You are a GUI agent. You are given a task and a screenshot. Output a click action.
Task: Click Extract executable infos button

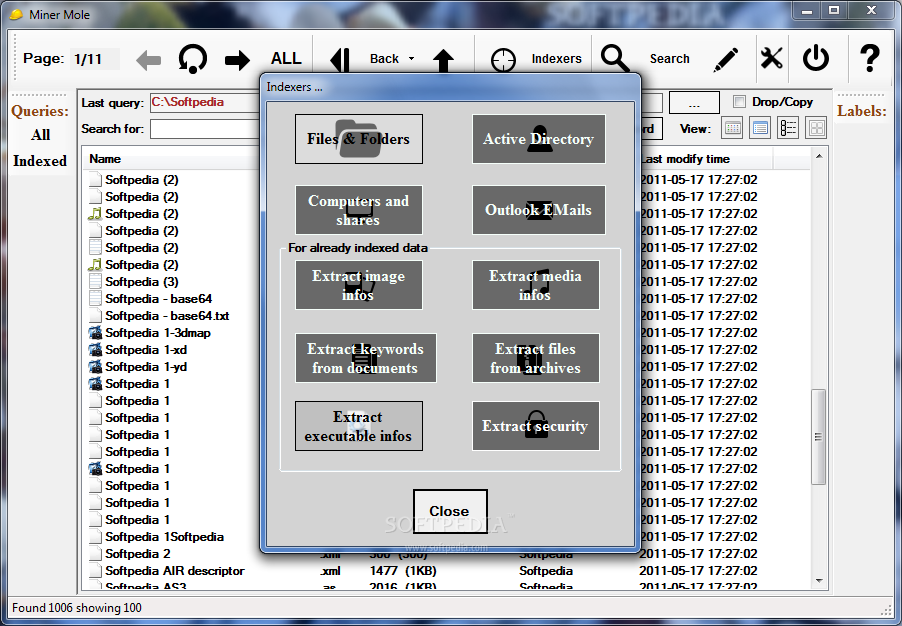pyautogui.click(x=359, y=426)
